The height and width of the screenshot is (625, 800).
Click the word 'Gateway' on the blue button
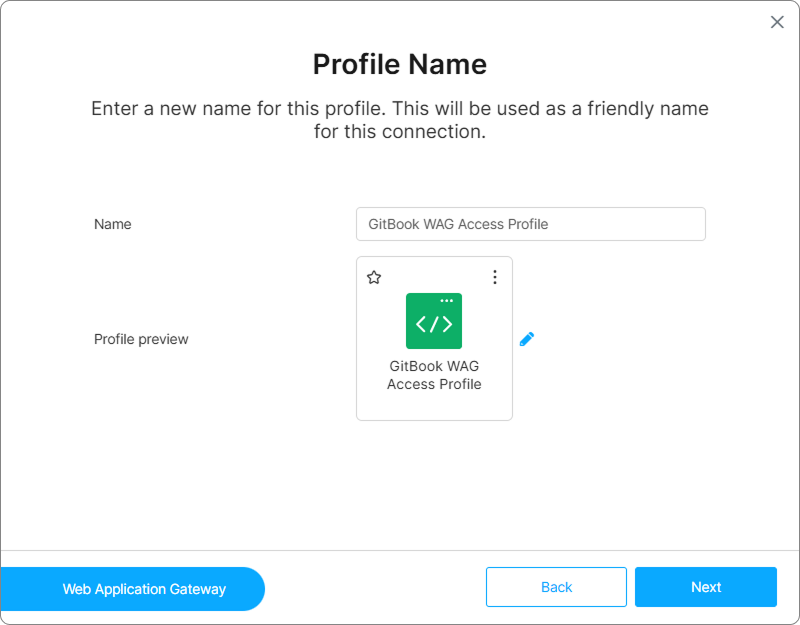(198, 589)
